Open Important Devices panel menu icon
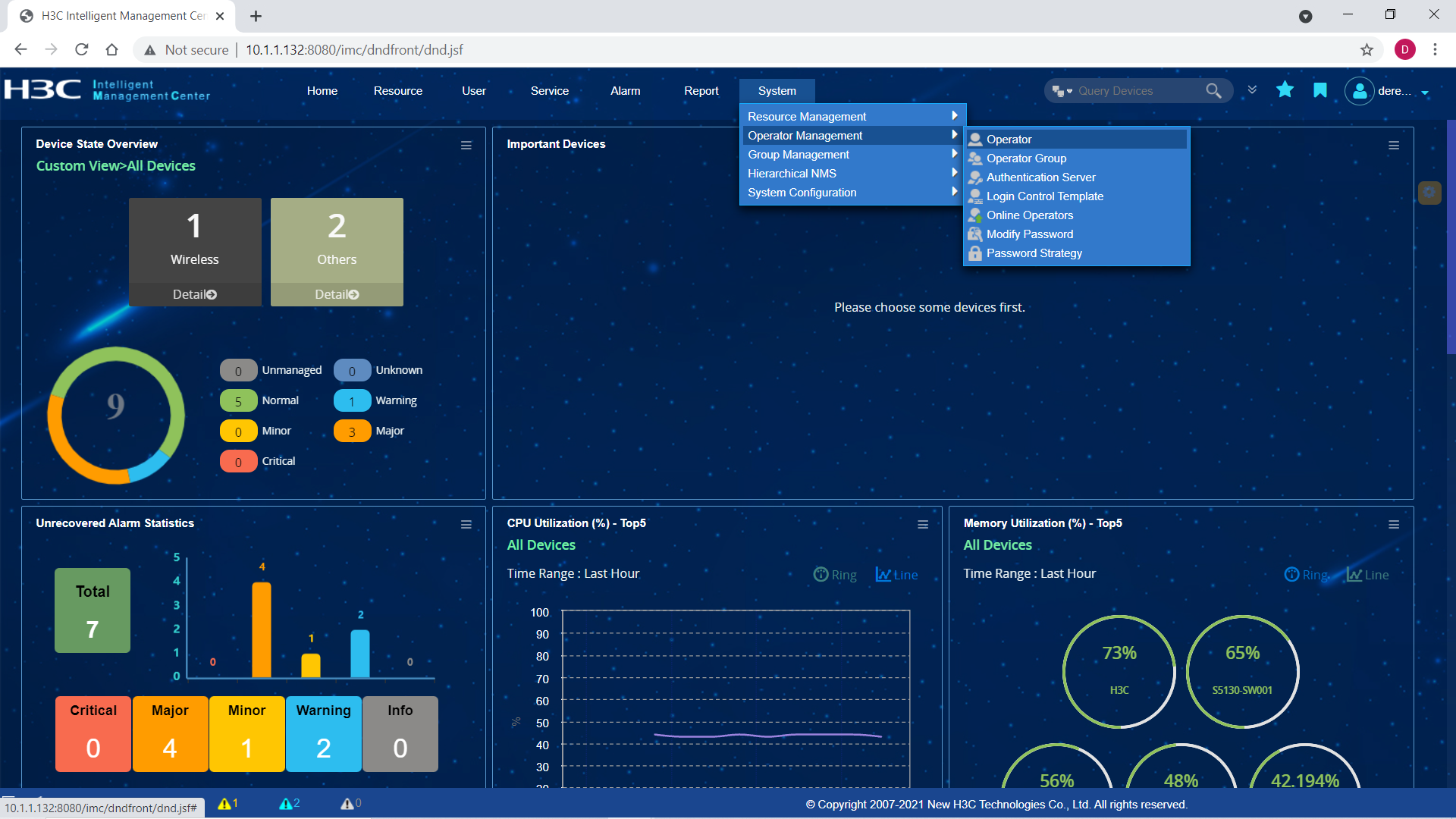 [x=1394, y=146]
